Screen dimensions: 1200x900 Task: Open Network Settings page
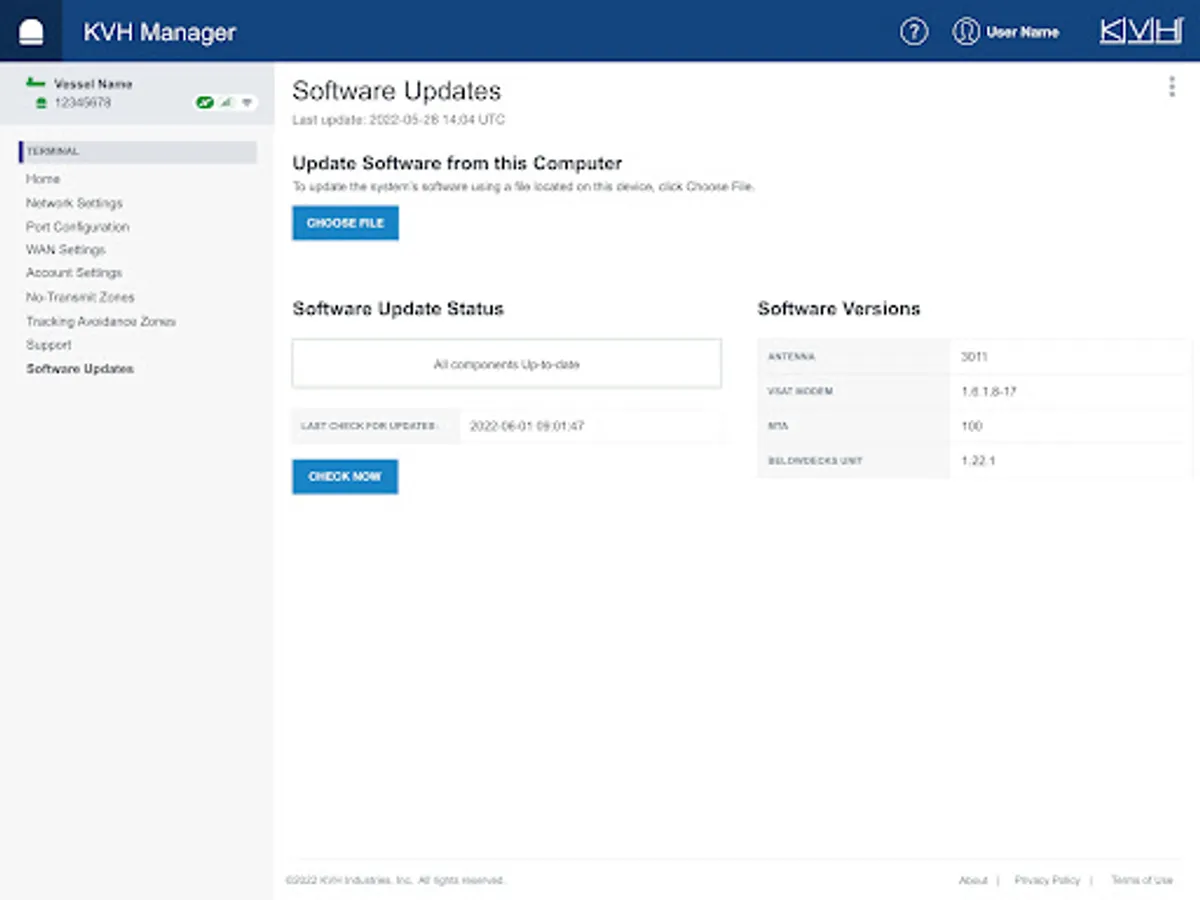point(74,203)
